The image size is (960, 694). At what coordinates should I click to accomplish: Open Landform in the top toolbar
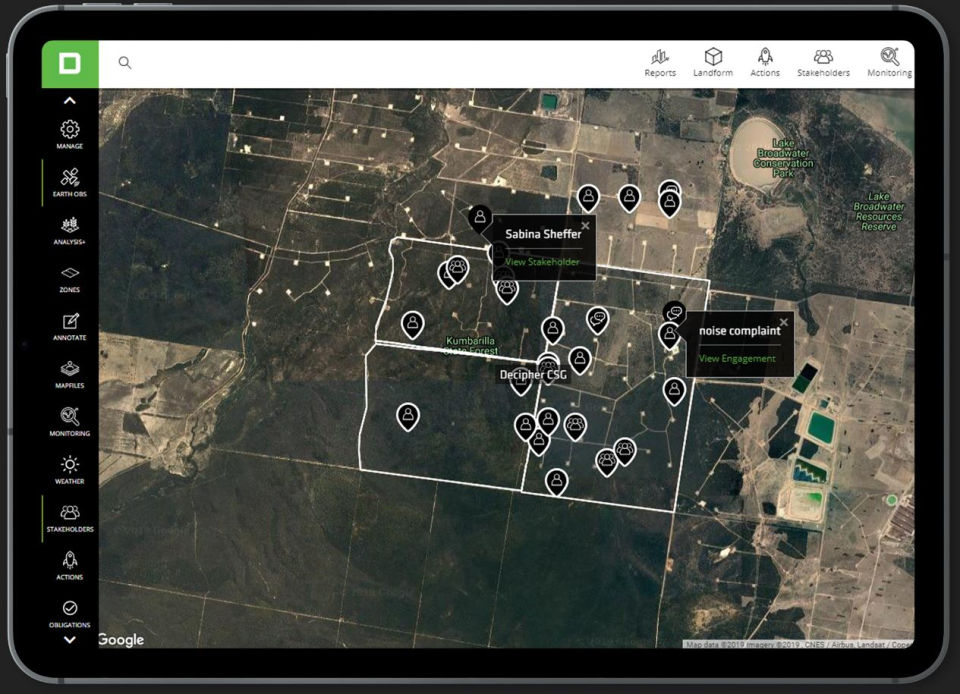pyautogui.click(x=713, y=63)
